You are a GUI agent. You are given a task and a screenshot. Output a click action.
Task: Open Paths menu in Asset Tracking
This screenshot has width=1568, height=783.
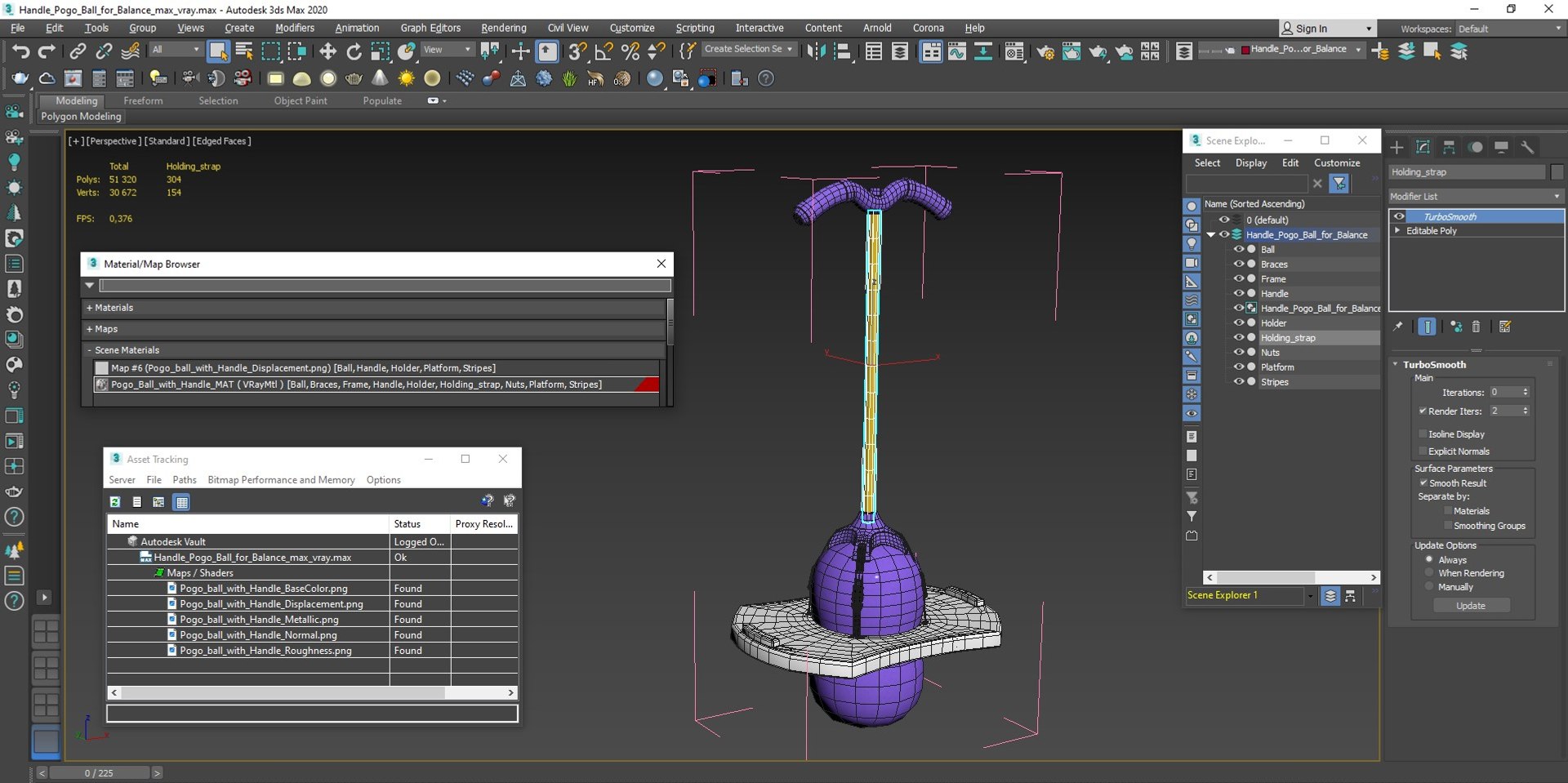pyautogui.click(x=185, y=480)
